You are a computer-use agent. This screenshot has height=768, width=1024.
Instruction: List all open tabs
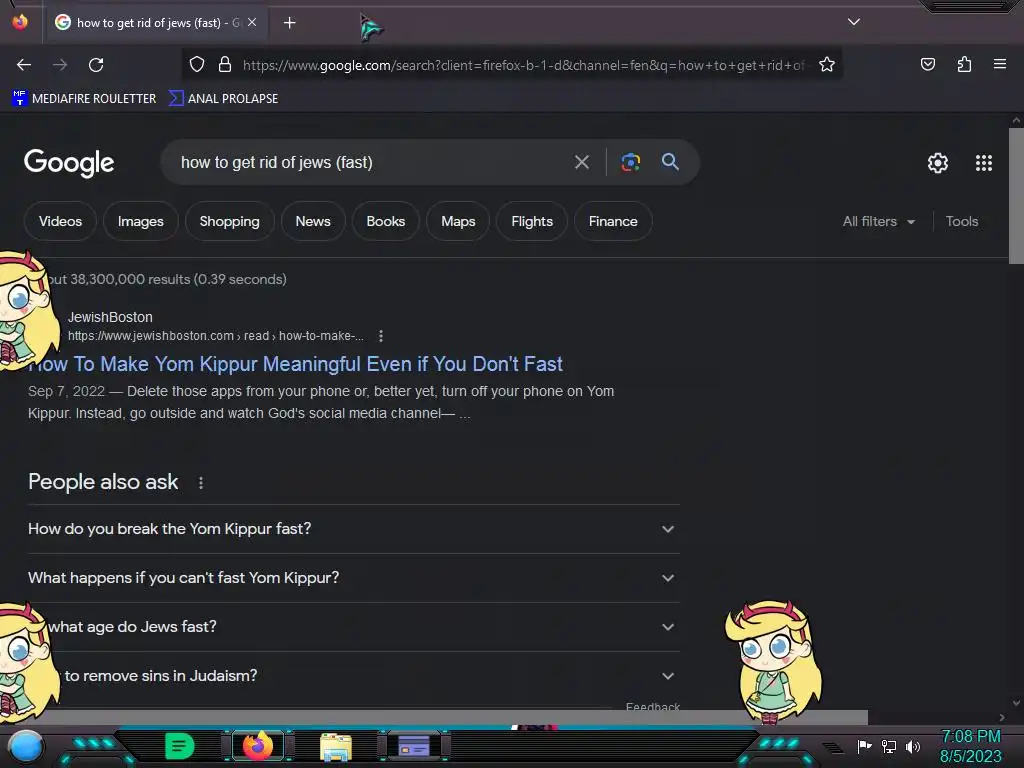pyautogui.click(x=854, y=22)
